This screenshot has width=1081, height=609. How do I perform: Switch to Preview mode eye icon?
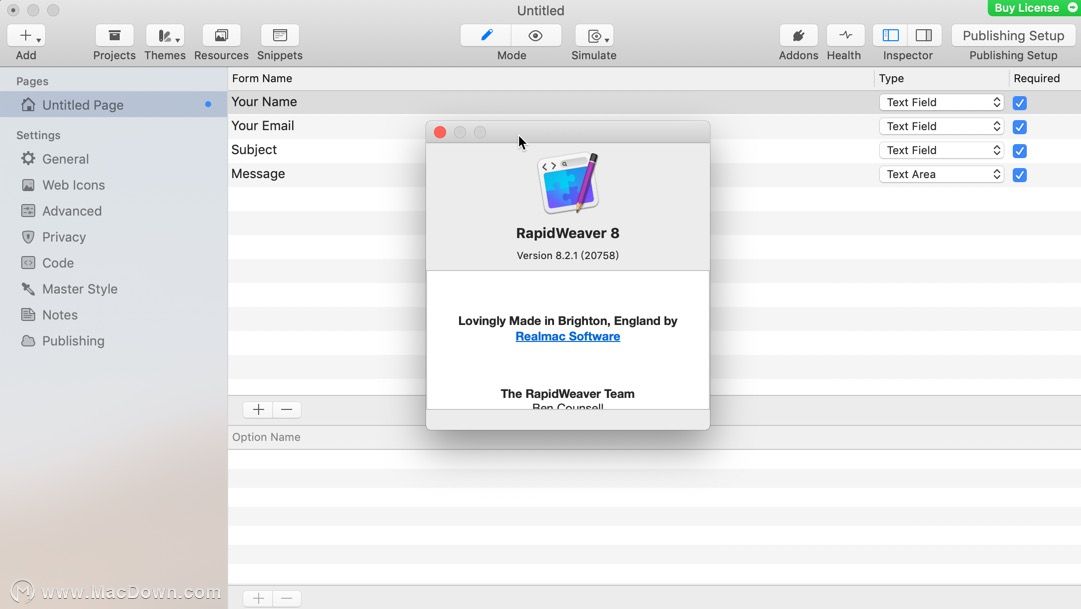click(536, 36)
